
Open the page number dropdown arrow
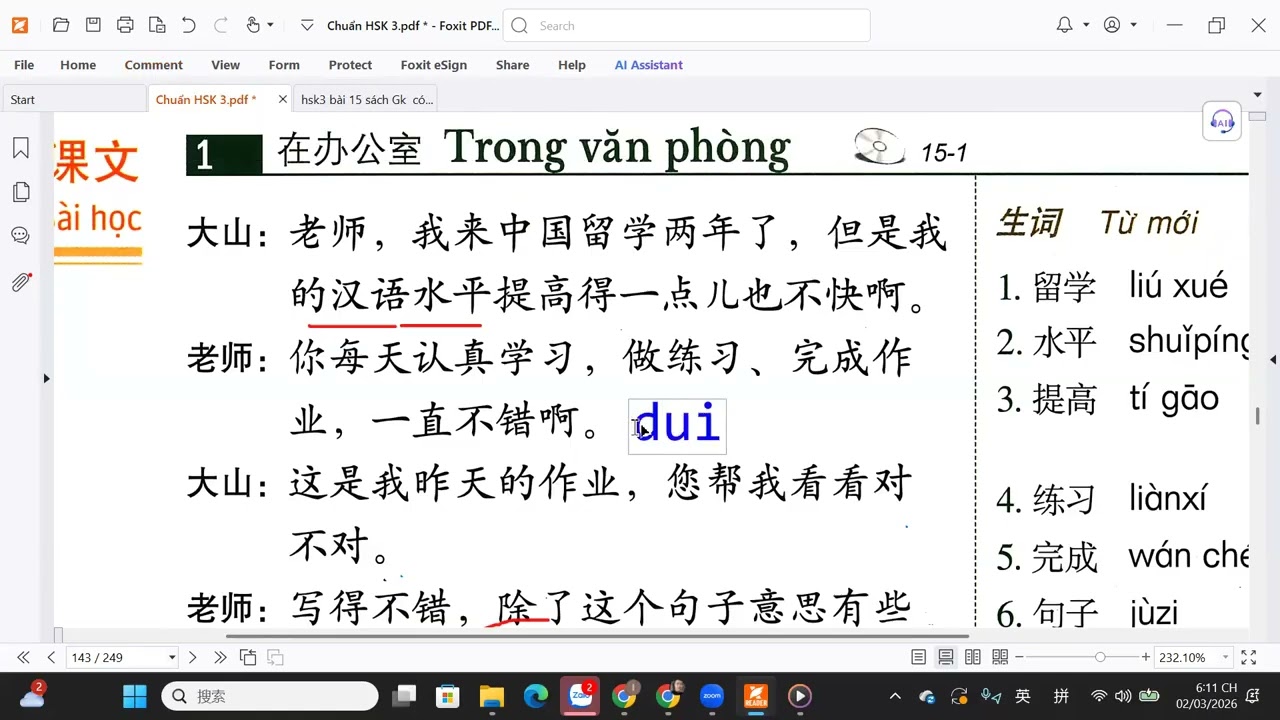point(172,657)
